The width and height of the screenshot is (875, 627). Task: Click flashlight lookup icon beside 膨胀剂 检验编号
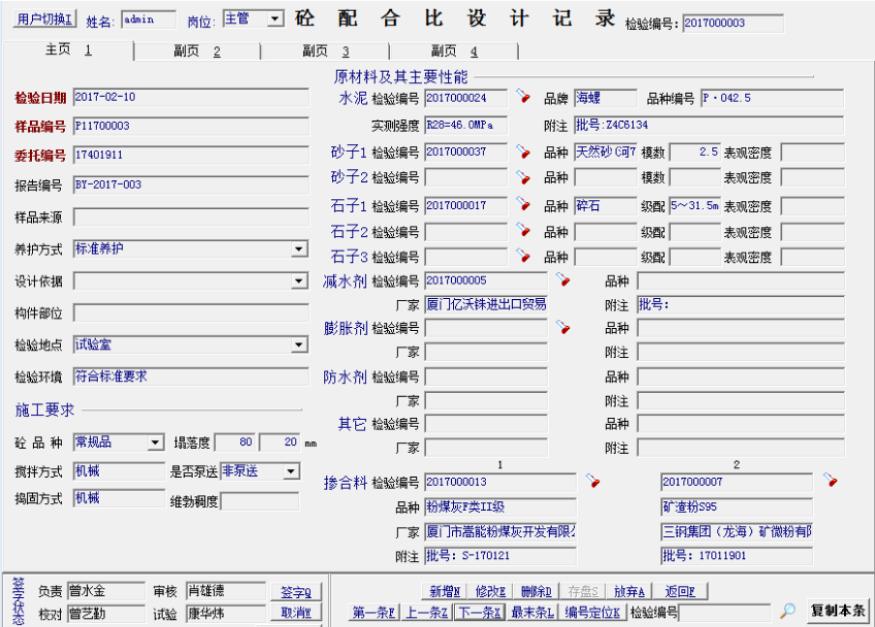click(x=563, y=327)
